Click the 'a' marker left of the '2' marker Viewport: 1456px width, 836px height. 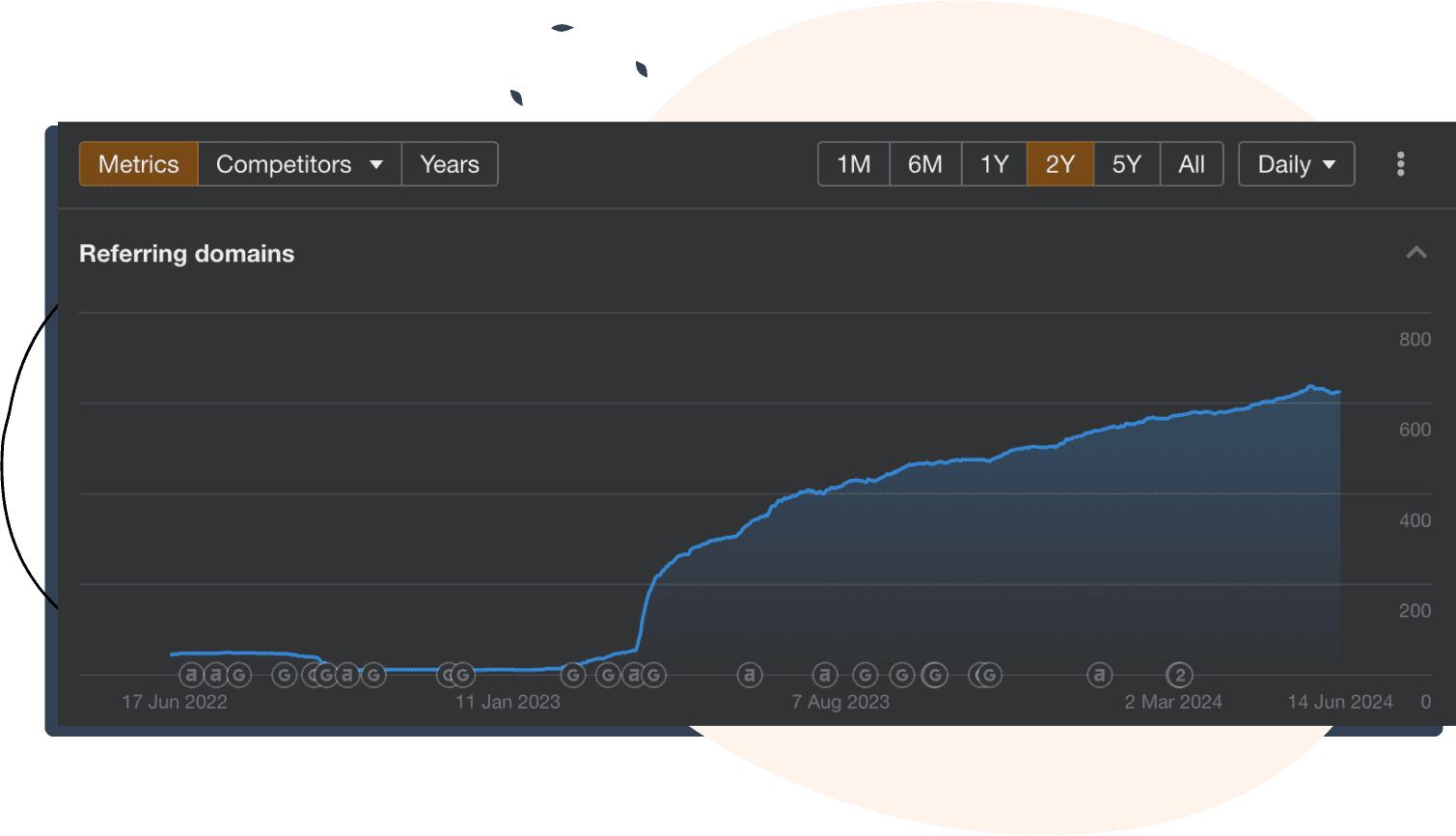[1099, 675]
